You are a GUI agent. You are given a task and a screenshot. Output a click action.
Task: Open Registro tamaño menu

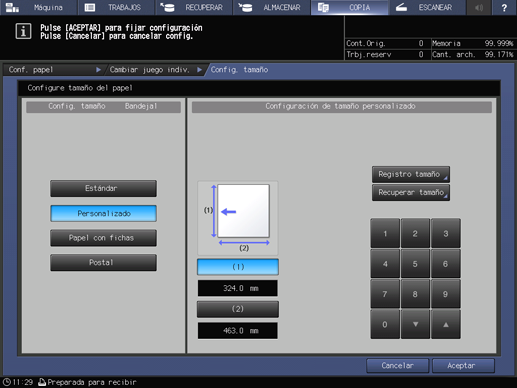[x=411, y=174]
